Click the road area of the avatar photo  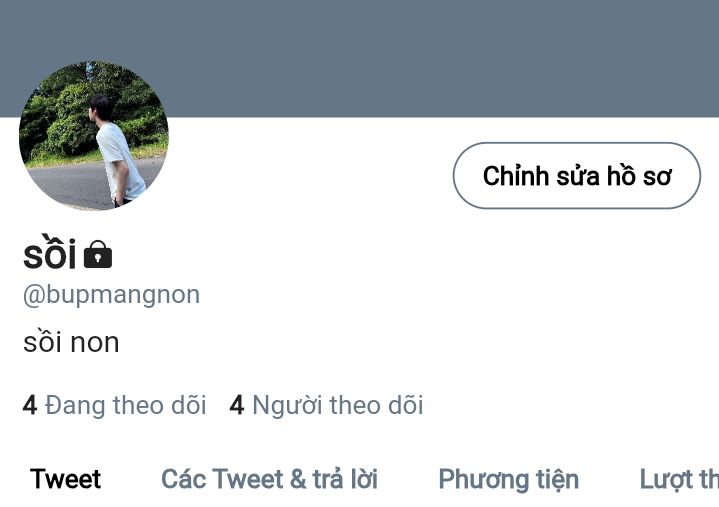[69, 183]
